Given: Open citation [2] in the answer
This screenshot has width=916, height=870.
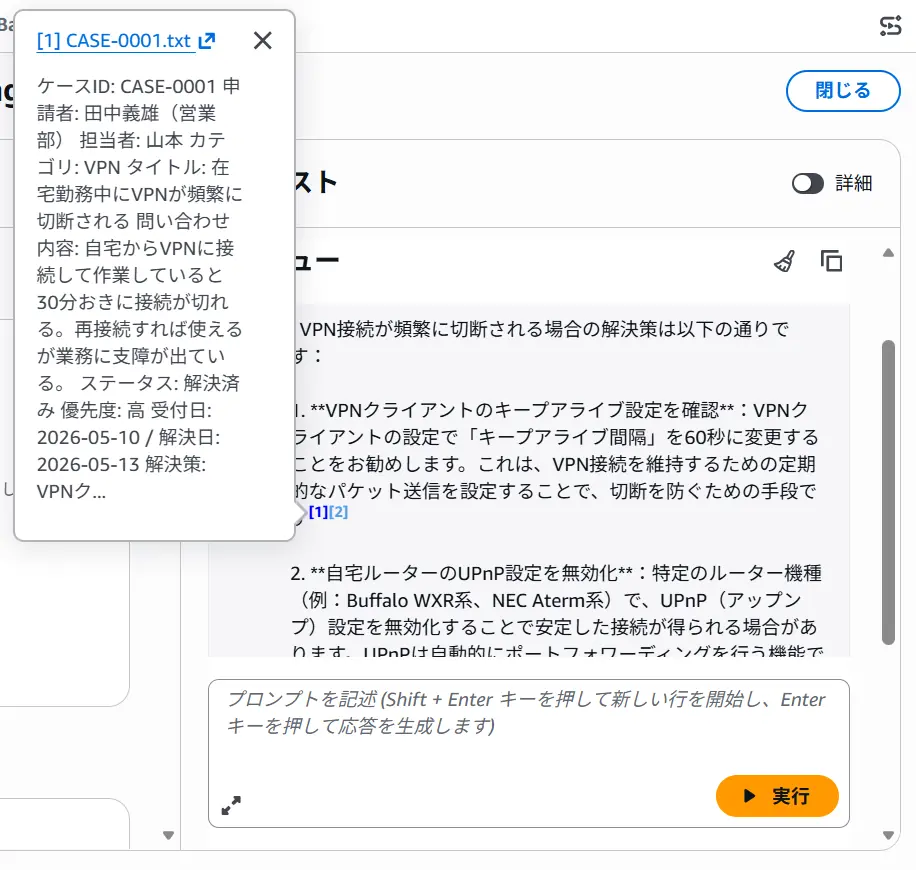Looking at the screenshot, I should pyautogui.click(x=338, y=512).
